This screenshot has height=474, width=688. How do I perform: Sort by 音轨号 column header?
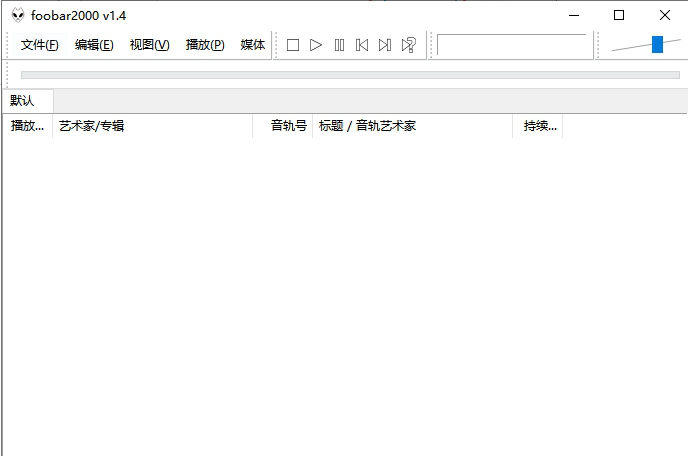point(283,126)
